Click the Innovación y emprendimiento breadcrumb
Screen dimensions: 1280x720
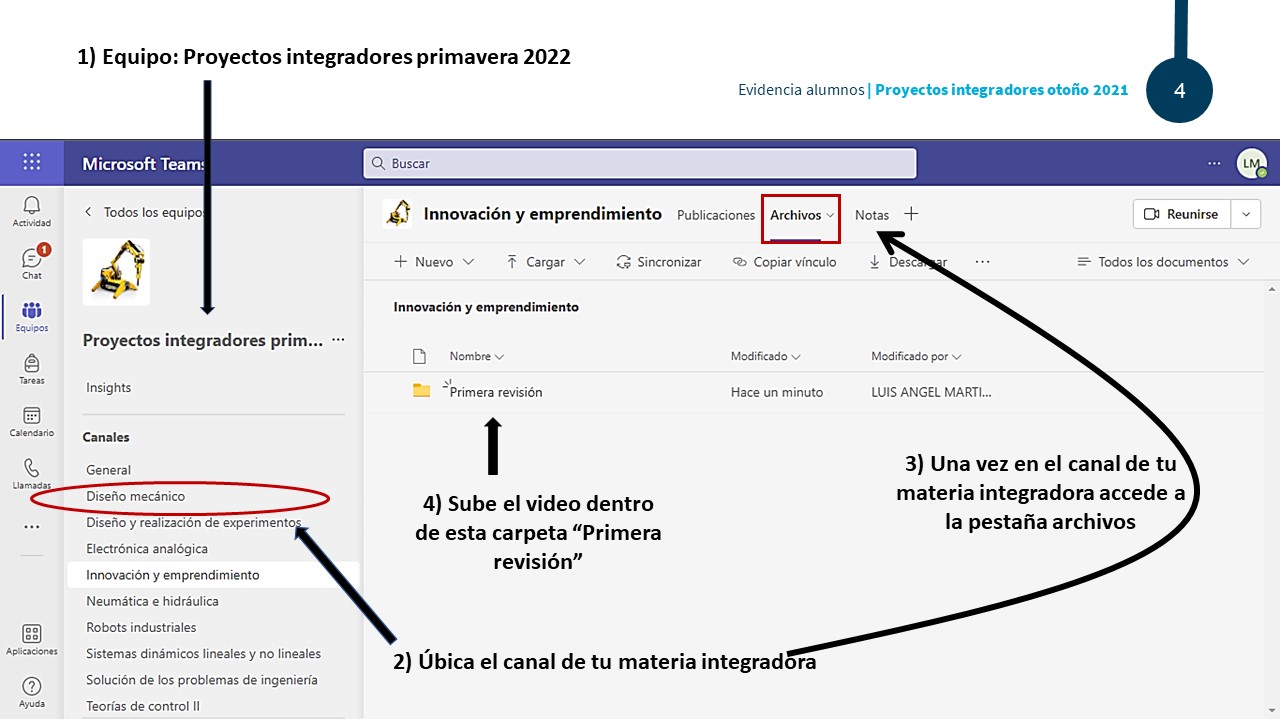point(486,307)
